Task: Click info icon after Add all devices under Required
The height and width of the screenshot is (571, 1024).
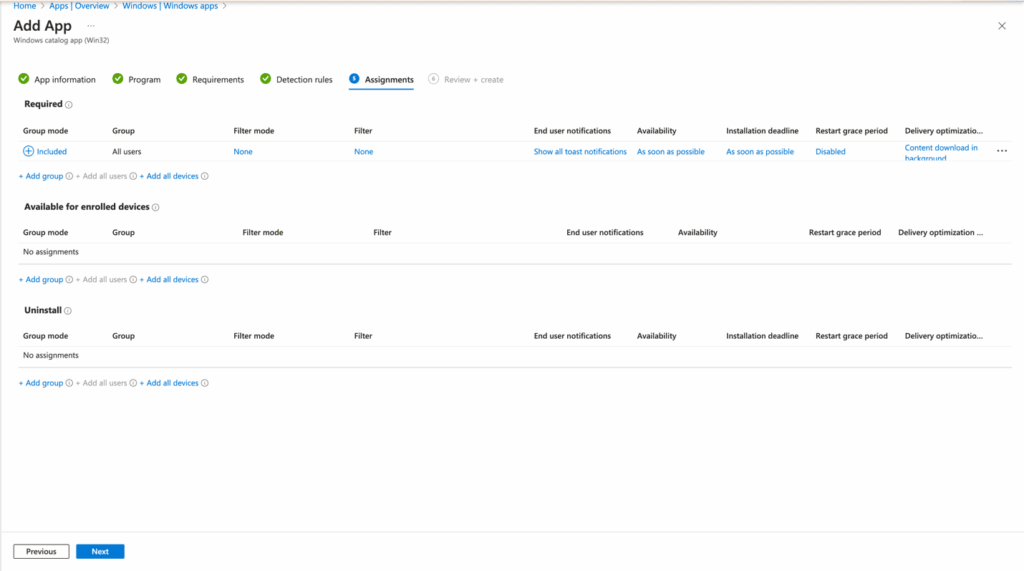Action: 205,176
